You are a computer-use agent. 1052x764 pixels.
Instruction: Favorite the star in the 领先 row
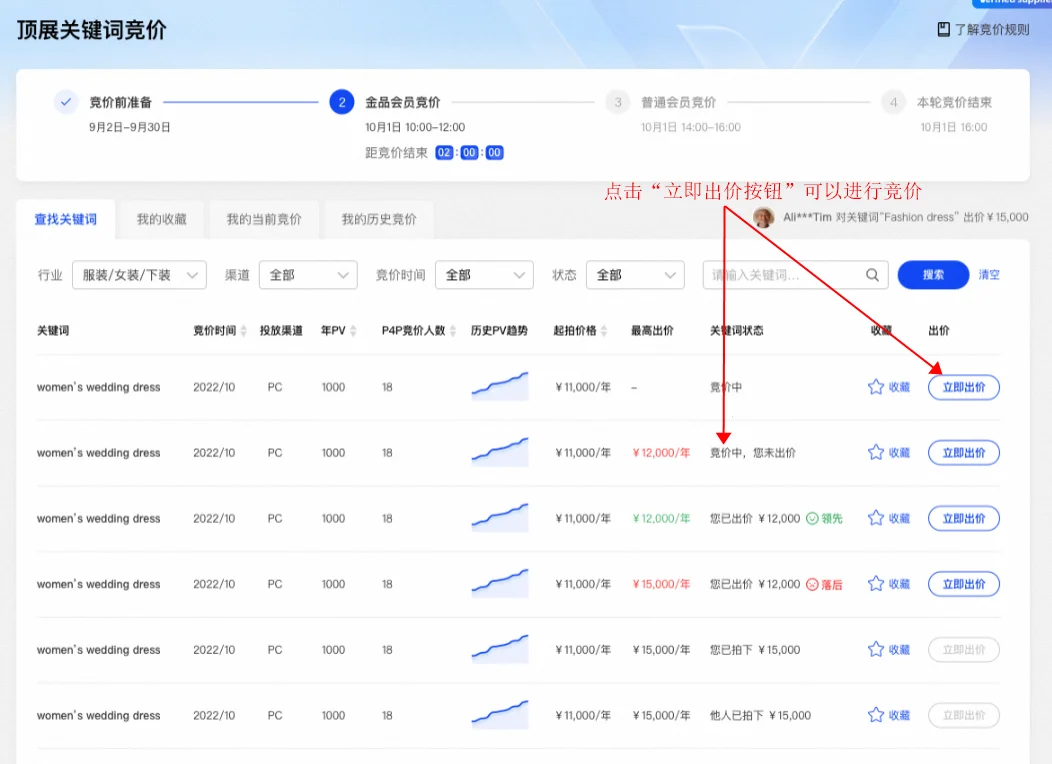click(876, 518)
